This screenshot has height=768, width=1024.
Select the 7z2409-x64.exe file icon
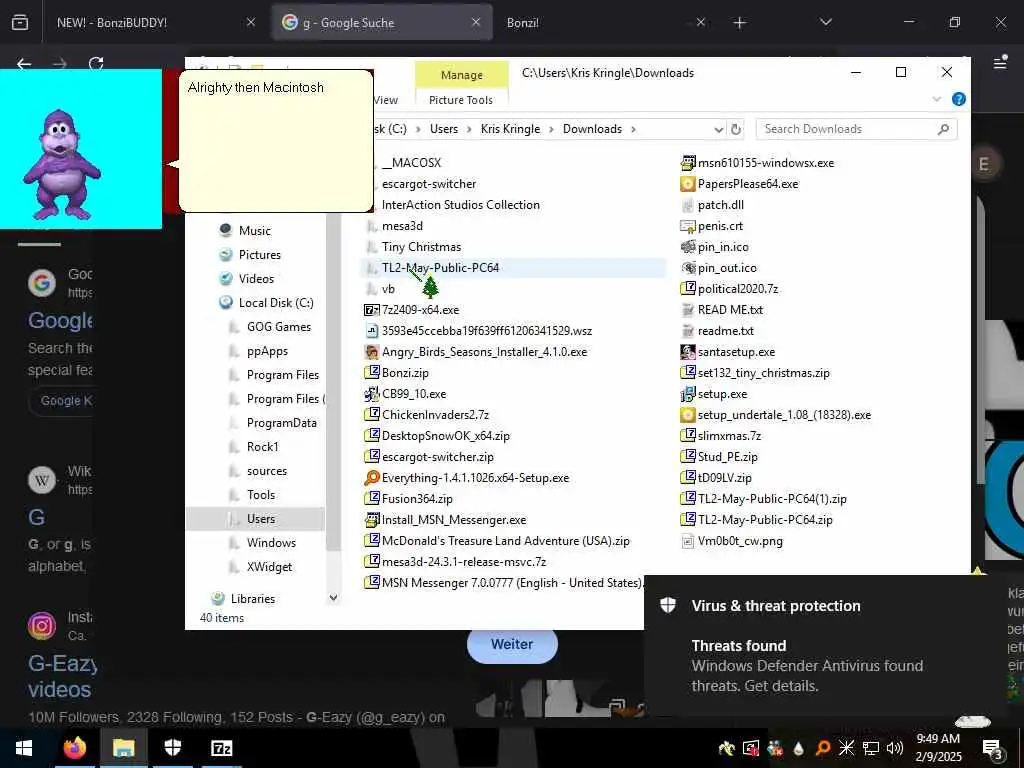(372, 310)
